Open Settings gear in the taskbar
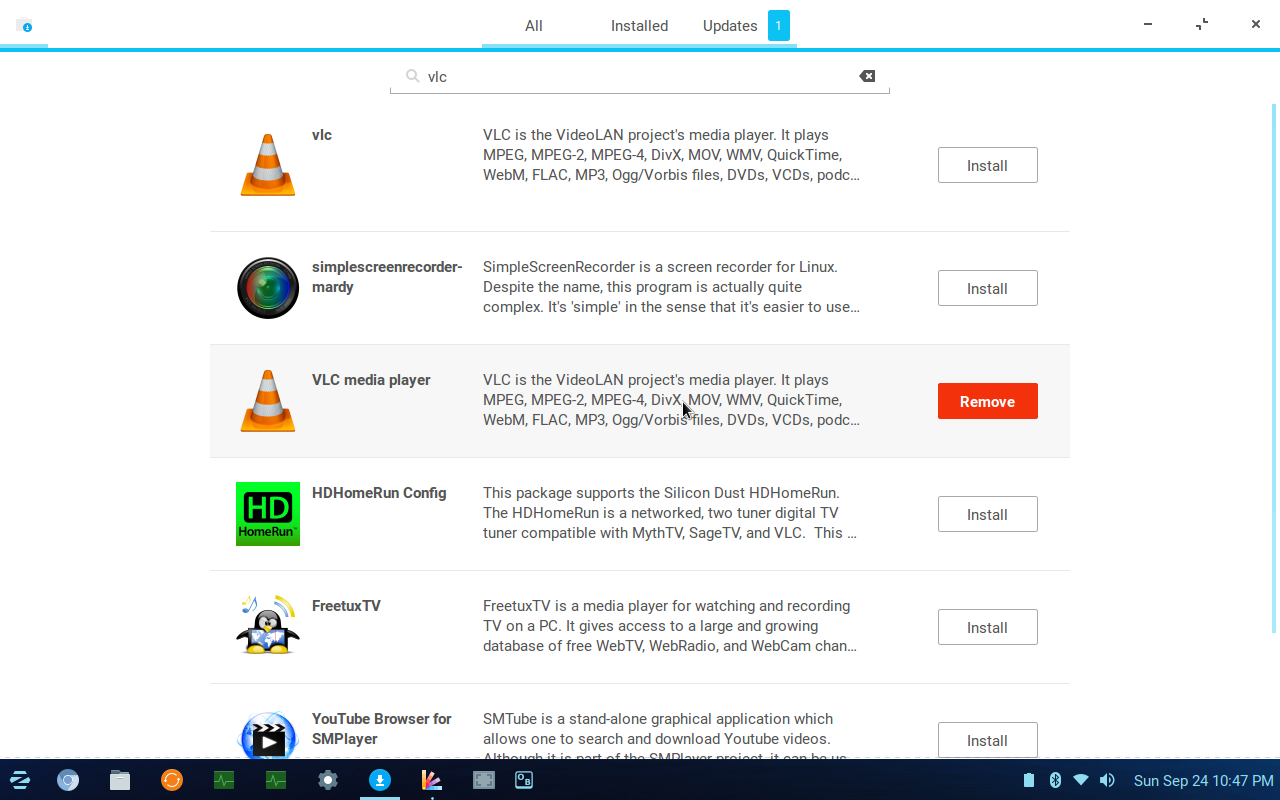The width and height of the screenshot is (1280, 800). coord(328,780)
